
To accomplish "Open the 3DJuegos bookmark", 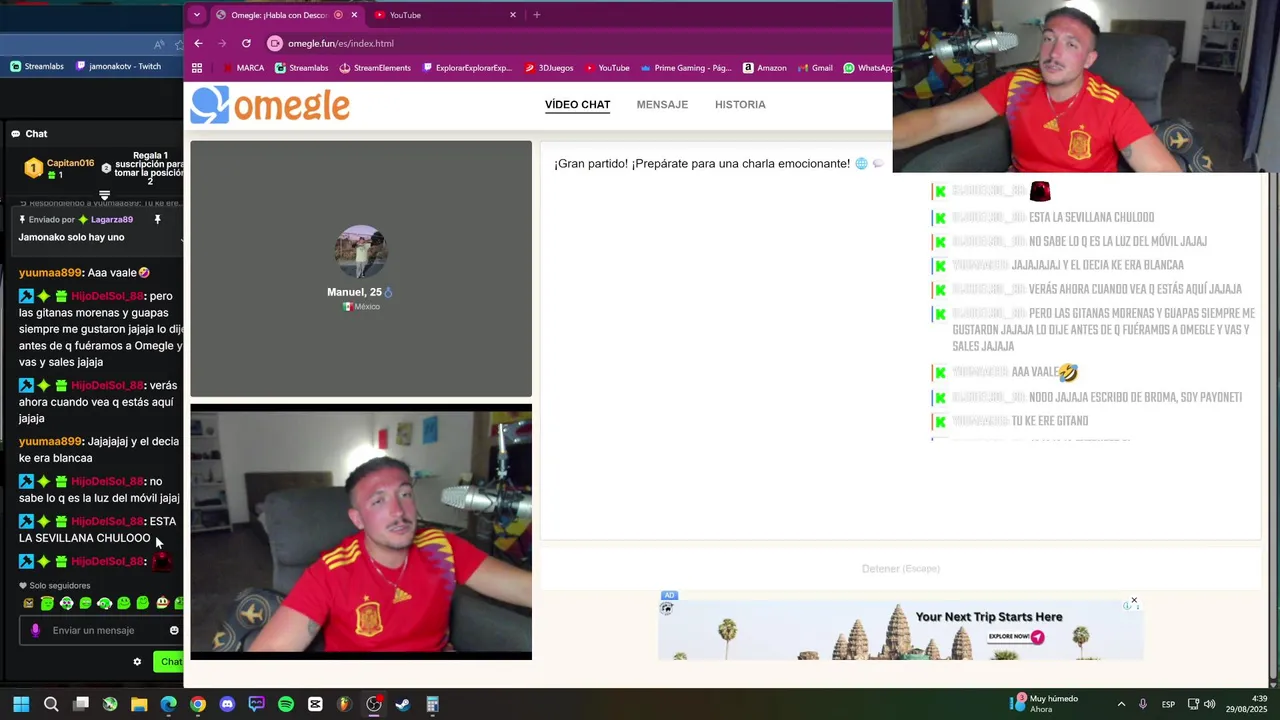I will point(549,68).
